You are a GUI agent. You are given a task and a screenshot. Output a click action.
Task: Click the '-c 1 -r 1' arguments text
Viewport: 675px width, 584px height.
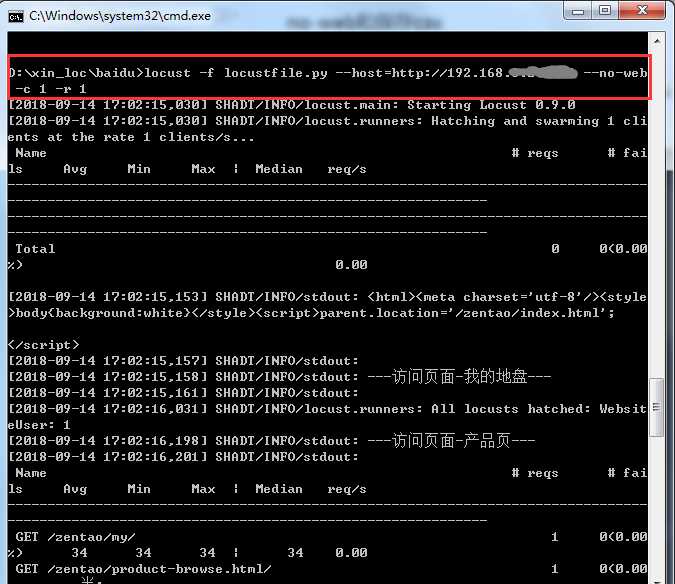[x=51, y=89]
